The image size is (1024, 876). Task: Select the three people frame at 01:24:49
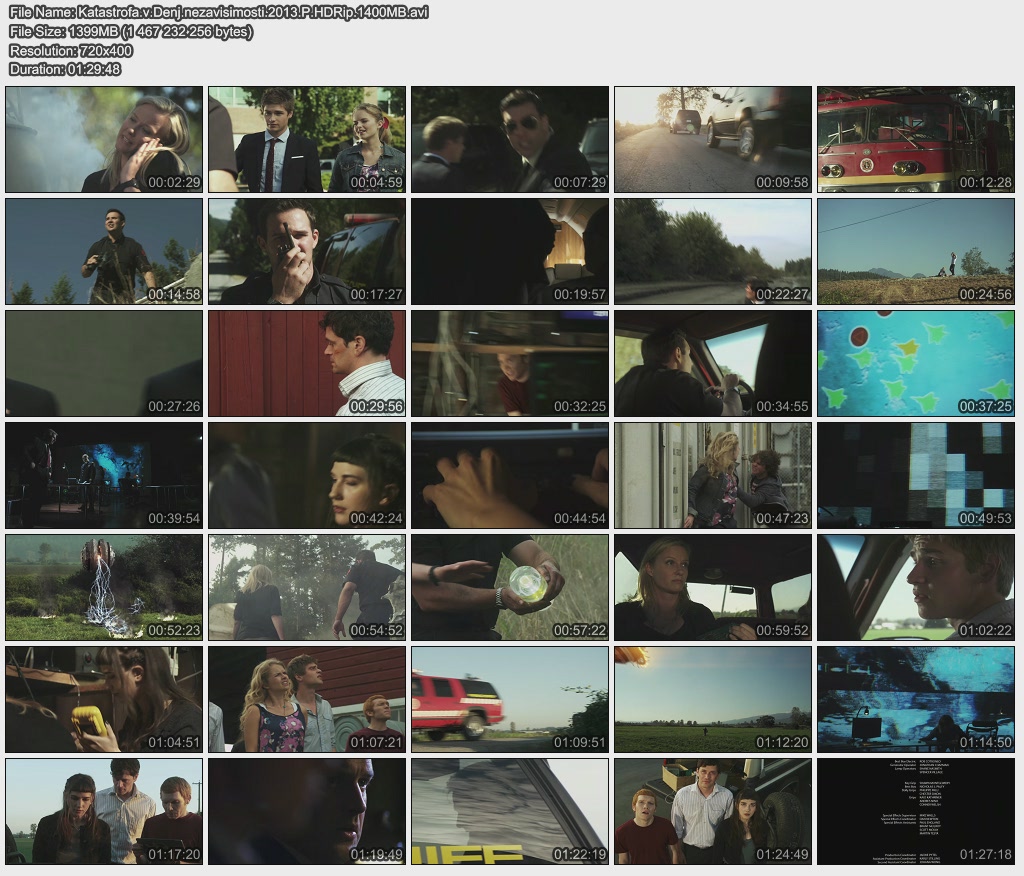[713, 811]
